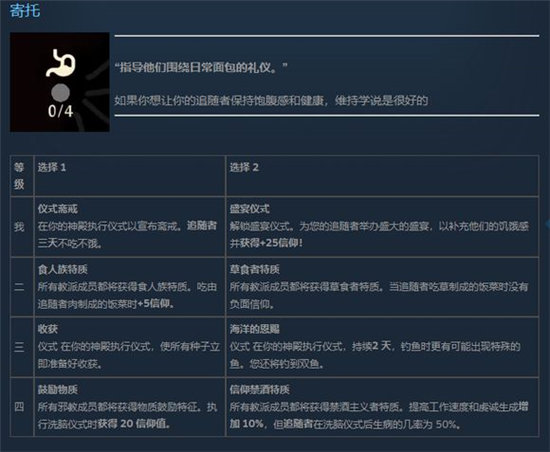The height and width of the screenshot is (452, 550).
Task: Click the quote about daily bread etiquette
Action: [201, 67]
